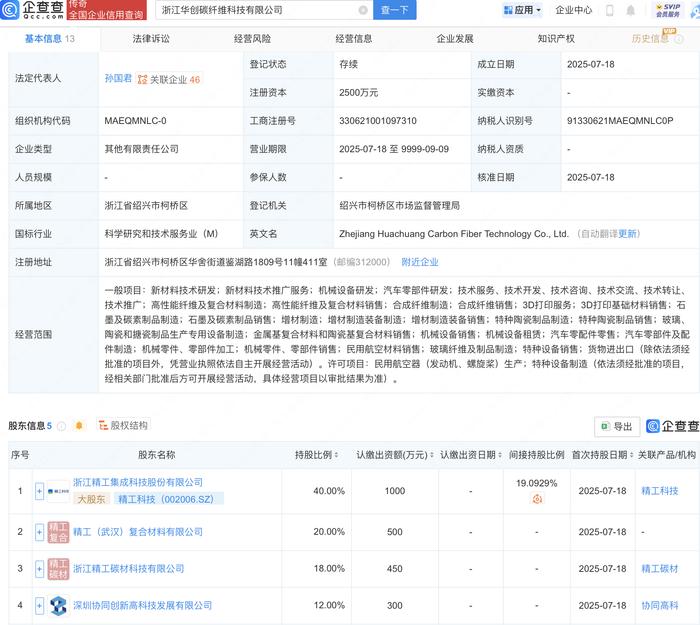Viewport: 700px width, 625px height.
Task: Click the 浙江精工集成科技 company logo thumbnail
Action: (58, 491)
